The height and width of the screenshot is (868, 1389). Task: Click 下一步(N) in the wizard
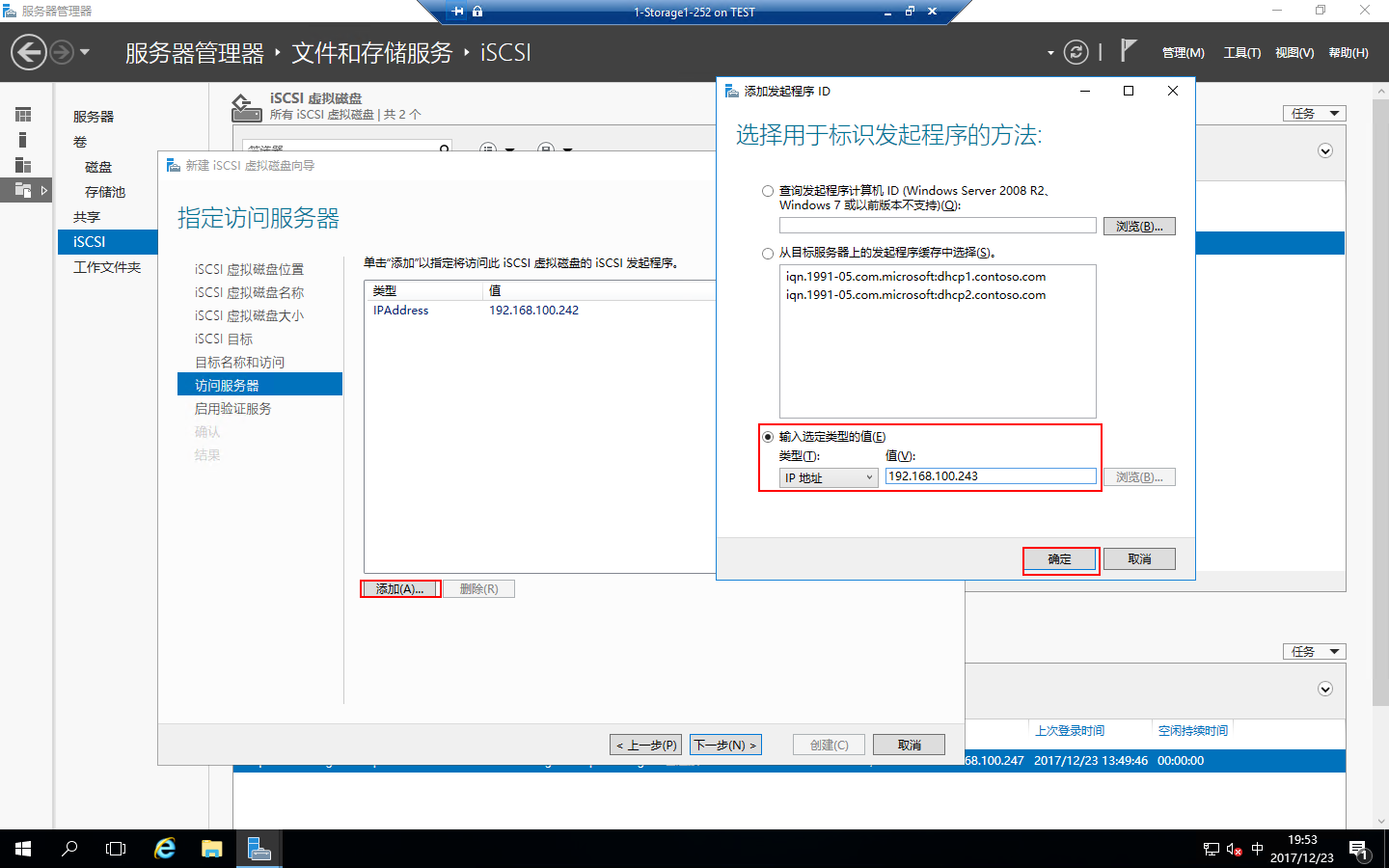pos(725,746)
